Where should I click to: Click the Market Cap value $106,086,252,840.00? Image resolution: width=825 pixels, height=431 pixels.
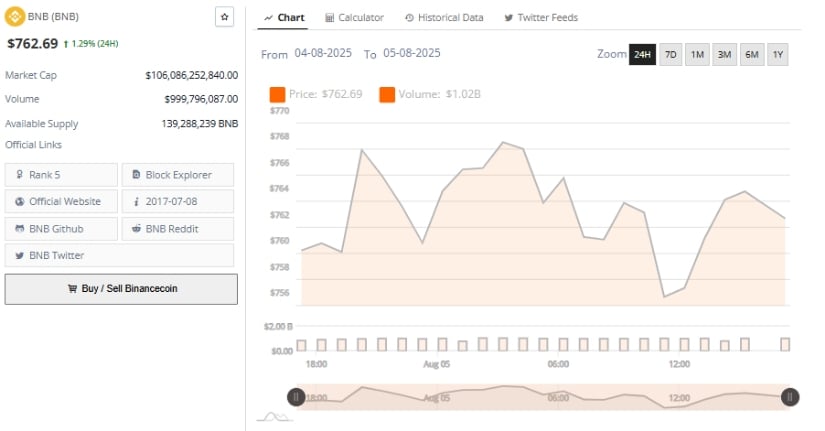point(192,75)
